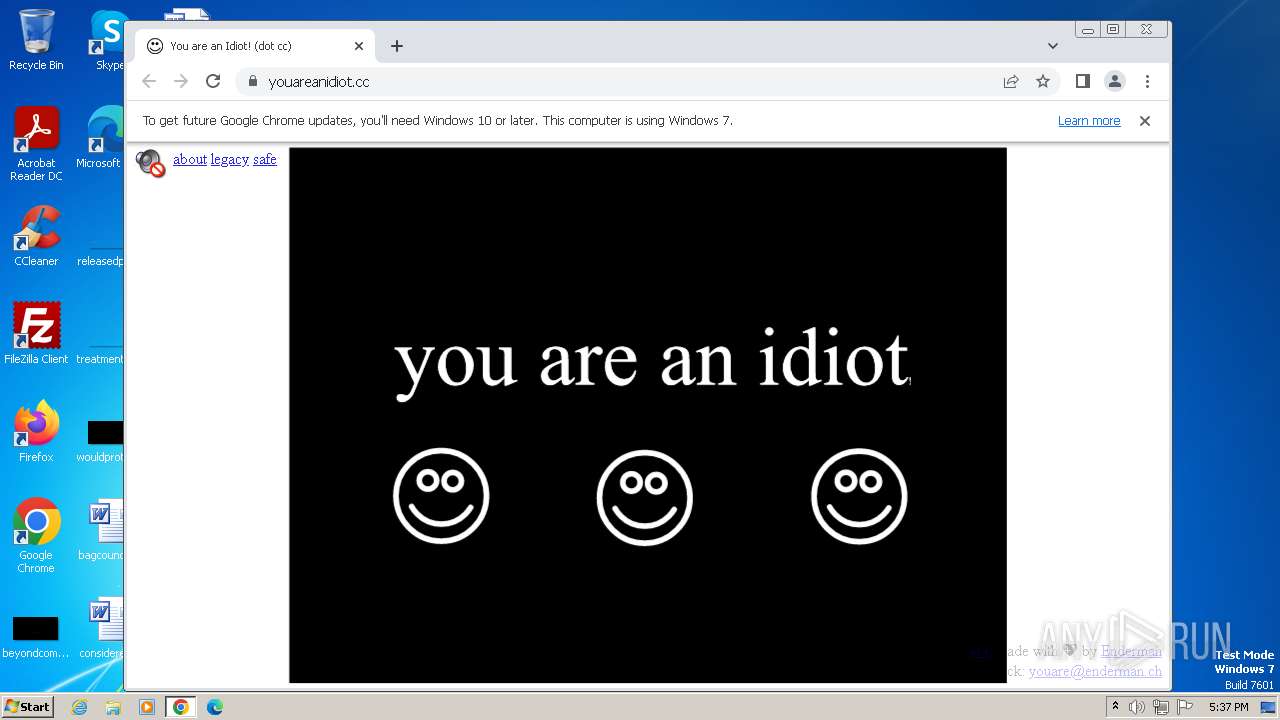The height and width of the screenshot is (720, 1280).
Task: Dismiss the Chrome update info bar
Action: coord(1145,121)
